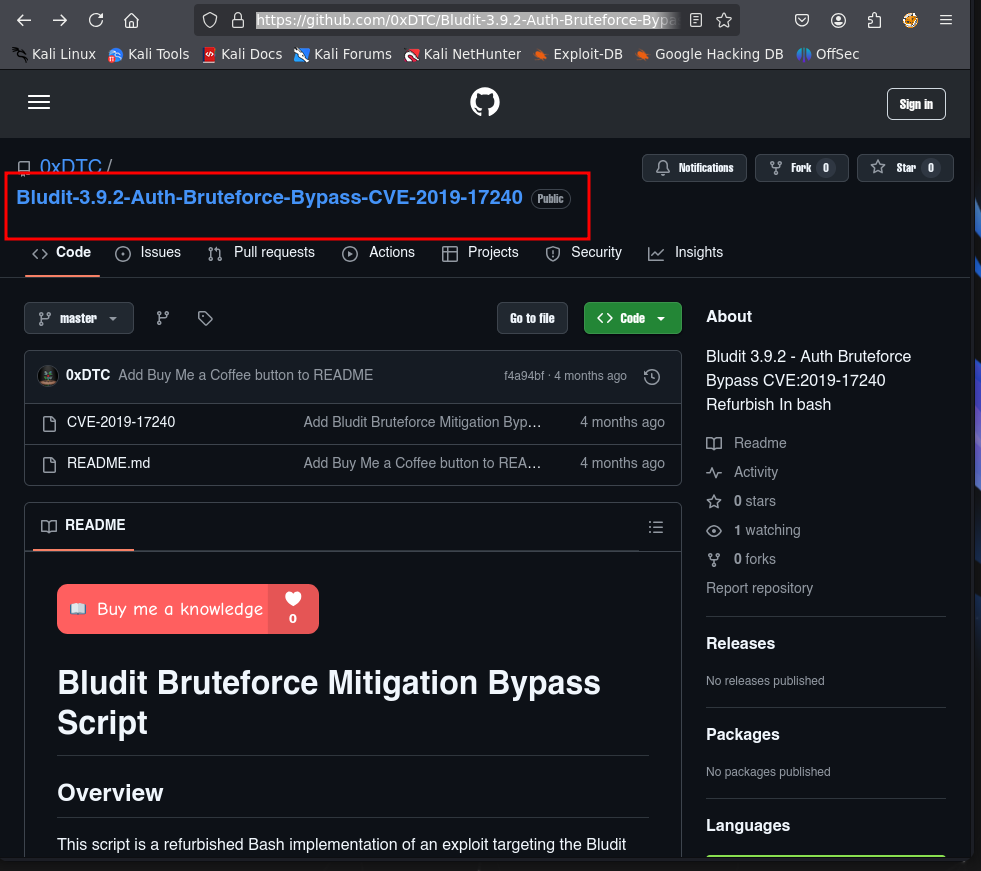
Task: Bookmark this page with the star
Action: click(724, 21)
